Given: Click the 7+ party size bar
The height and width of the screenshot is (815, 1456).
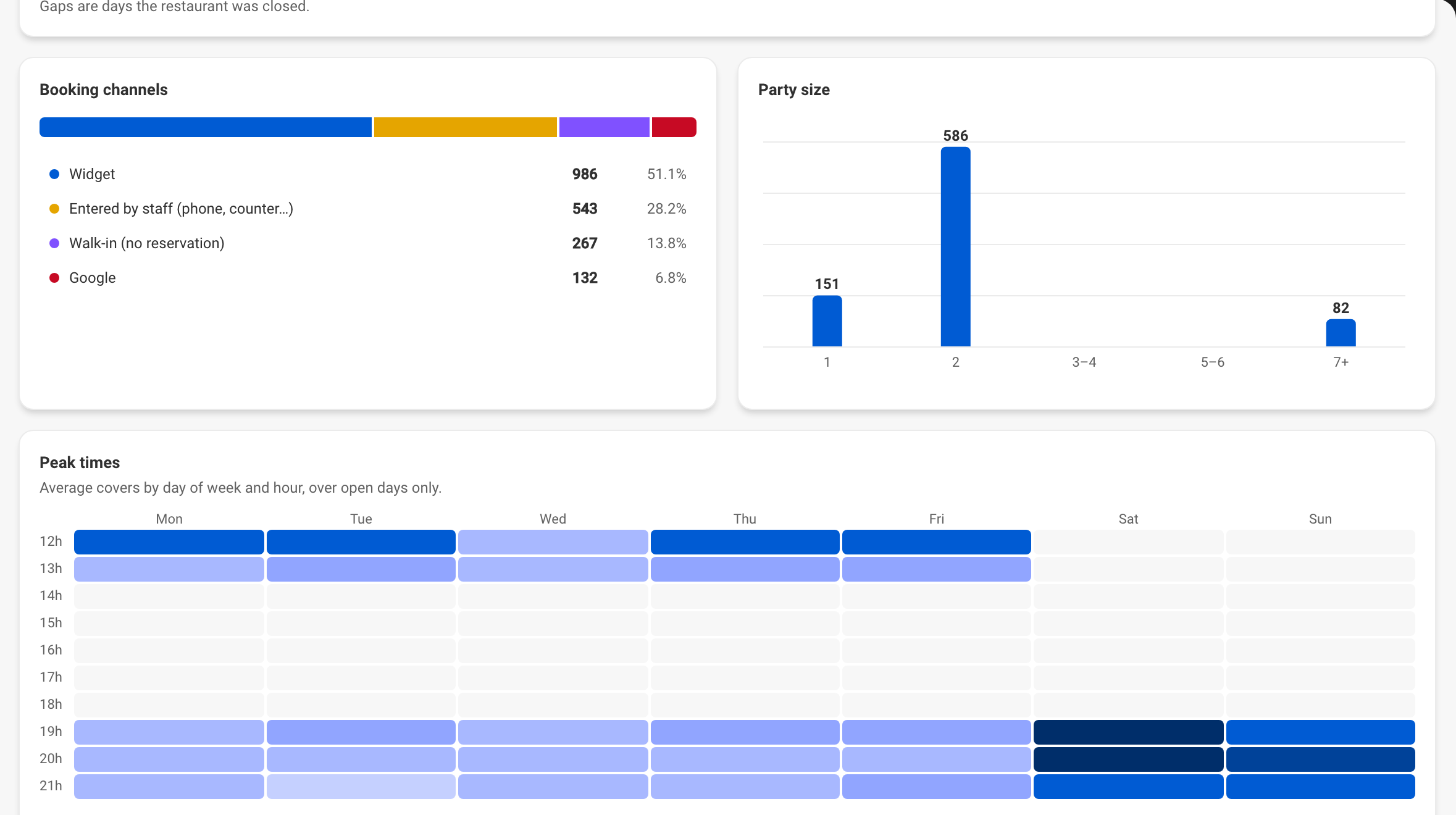Looking at the screenshot, I should [x=1341, y=333].
